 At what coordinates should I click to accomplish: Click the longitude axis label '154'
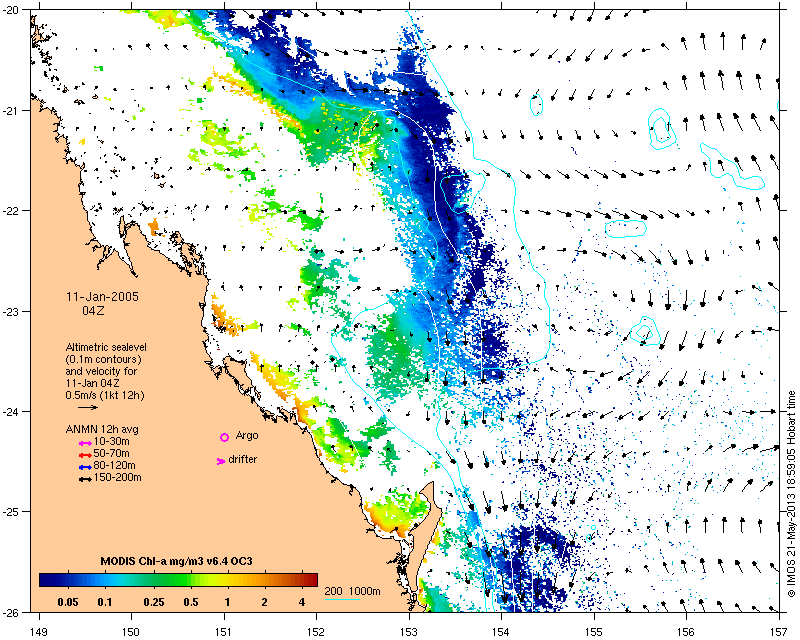[502, 632]
